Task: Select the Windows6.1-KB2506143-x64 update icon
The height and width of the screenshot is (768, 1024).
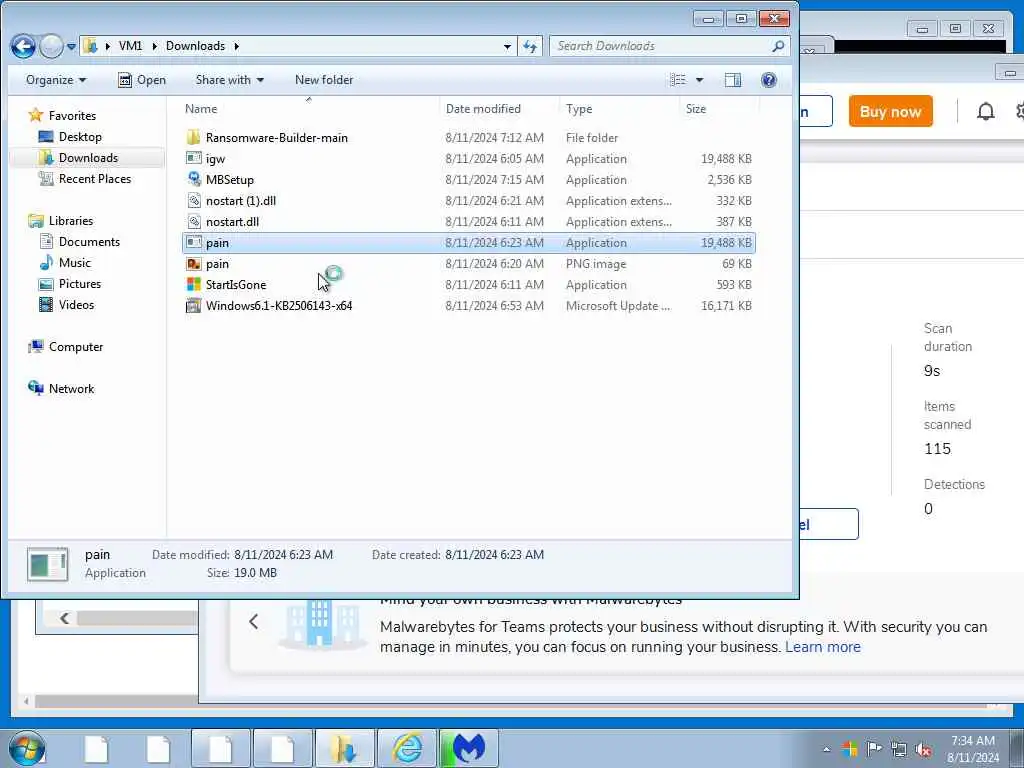Action: pos(193,305)
